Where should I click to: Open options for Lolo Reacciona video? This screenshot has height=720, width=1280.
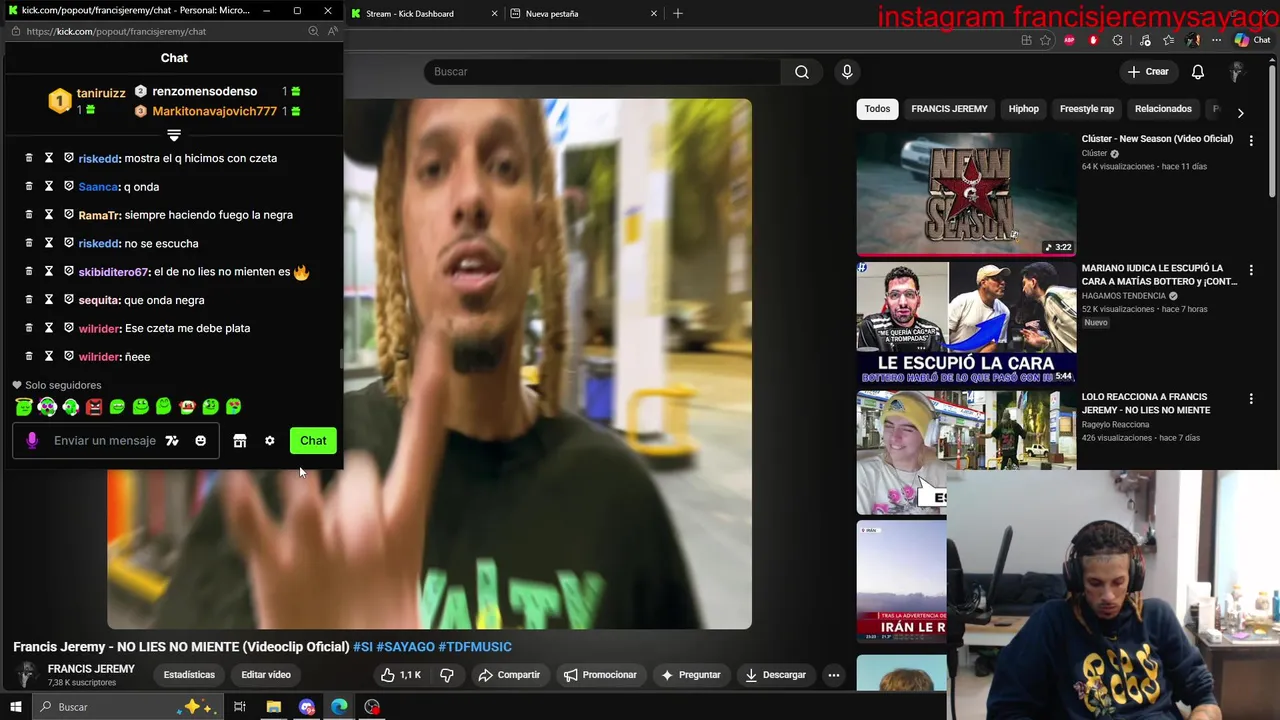tap(1251, 399)
